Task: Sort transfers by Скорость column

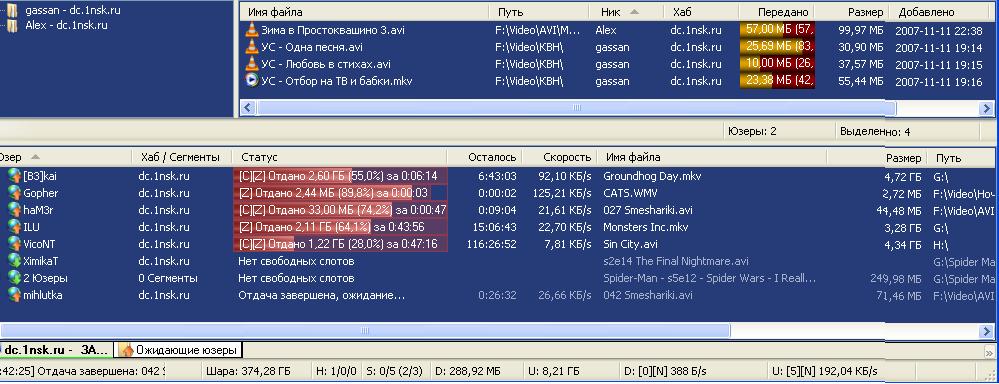Action: pos(559,157)
